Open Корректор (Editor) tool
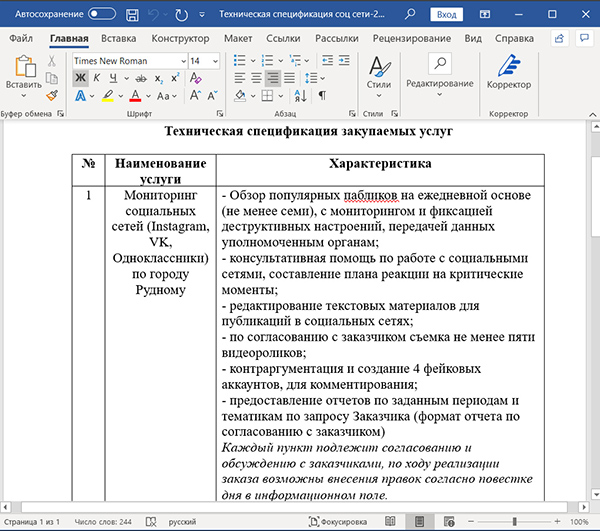Viewport: 600px width, 531px height. point(509,72)
